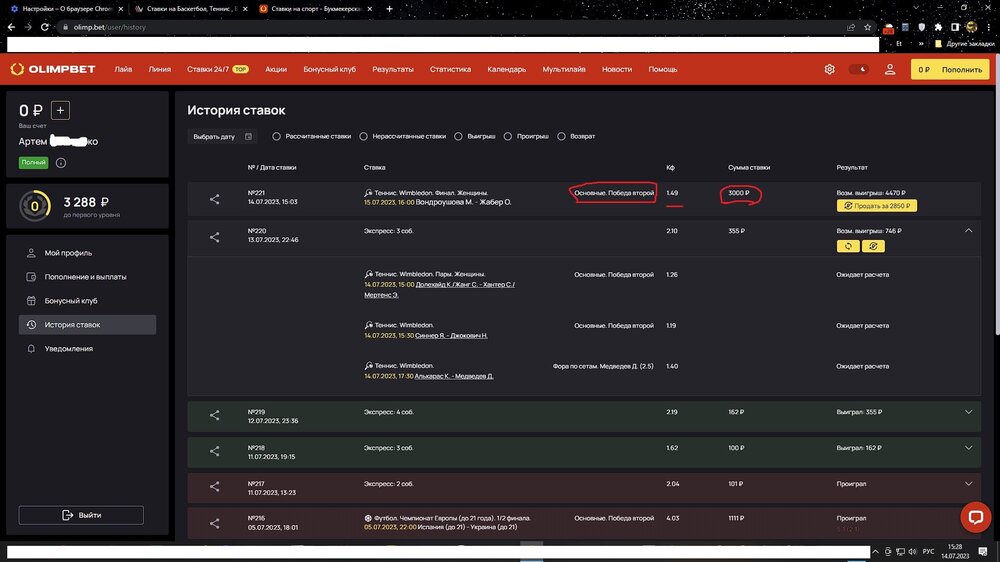1000x562 pixels.
Task: Click Продать за 2850 ₽ button
Action: tap(876, 206)
